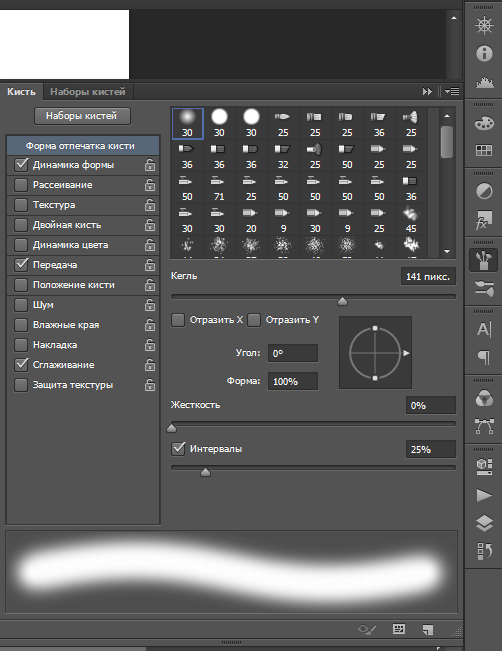
Task: Switch to Наборы кистей tab
Action: 88,92
